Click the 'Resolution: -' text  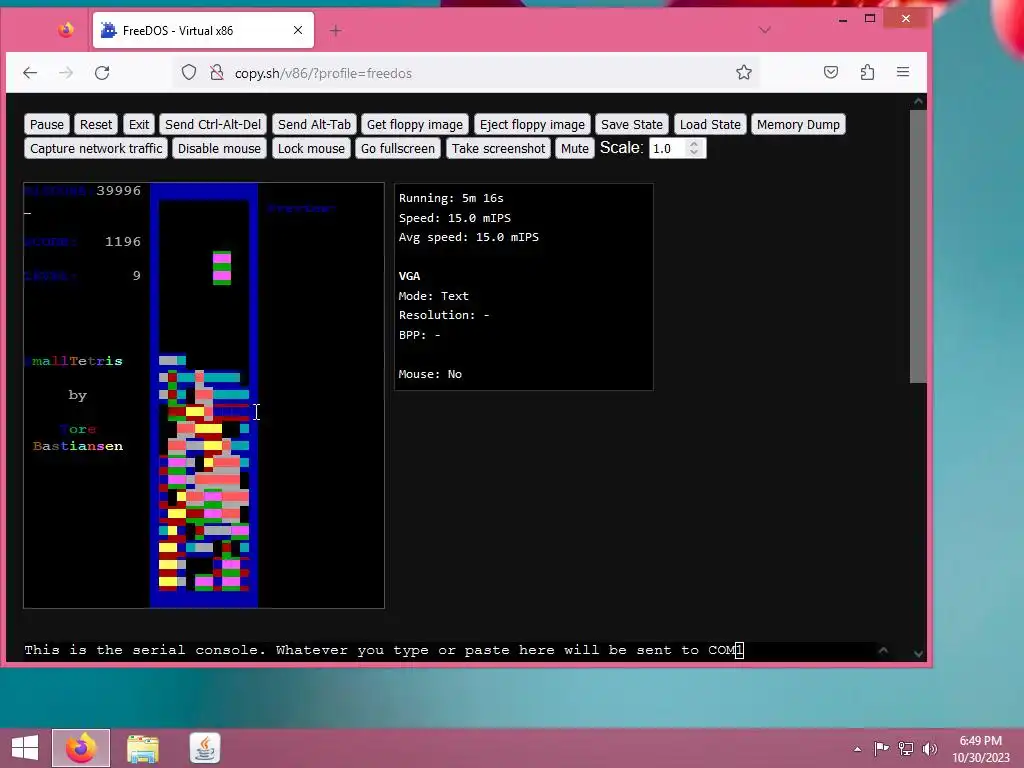pyautogui.click(x=444, y=315)
